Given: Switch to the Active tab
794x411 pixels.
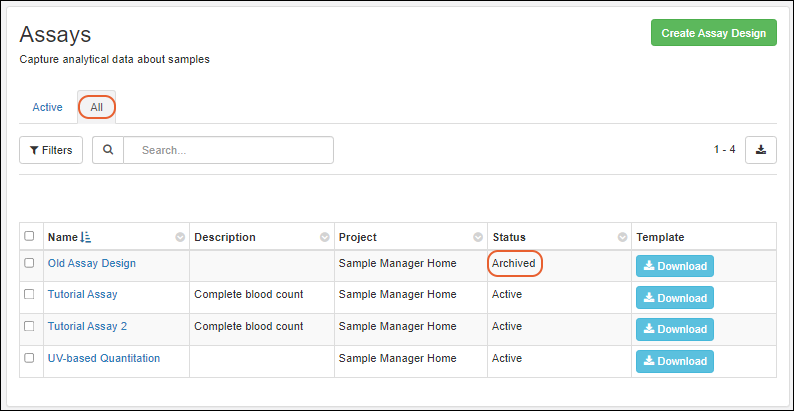Looking at the screenshot, I should (47, 107).
